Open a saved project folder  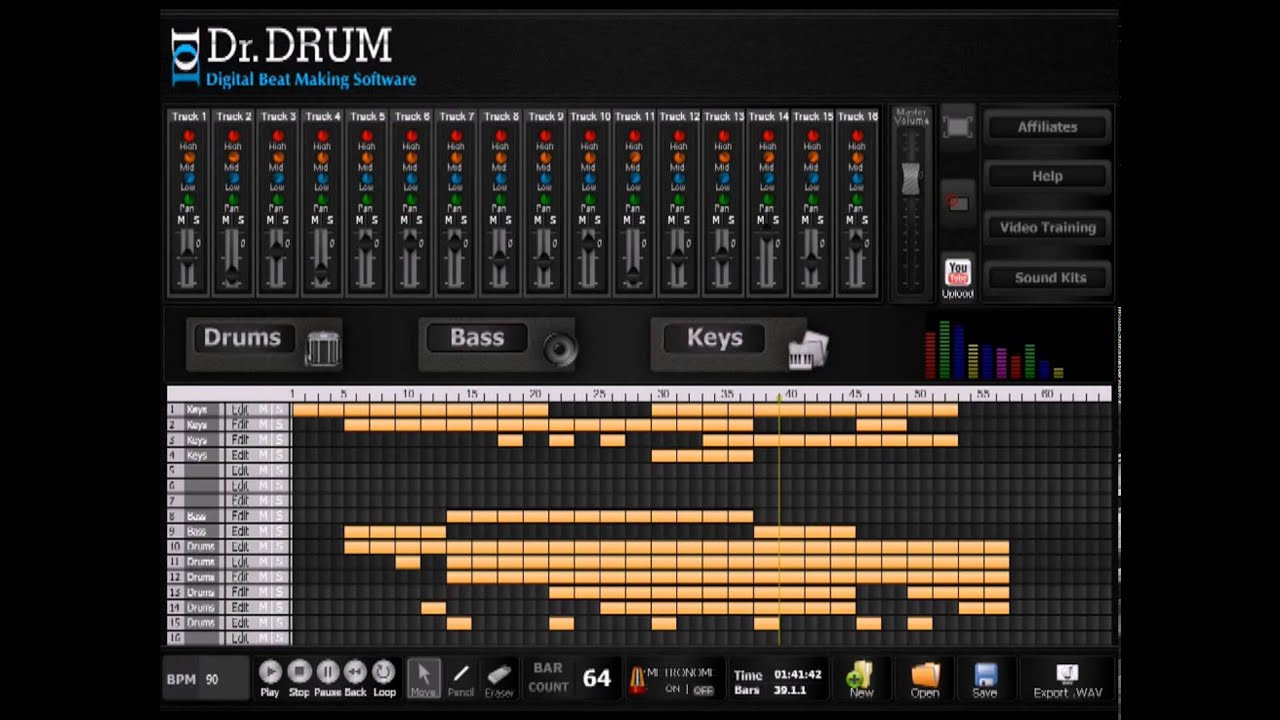(x=925, y=677)
